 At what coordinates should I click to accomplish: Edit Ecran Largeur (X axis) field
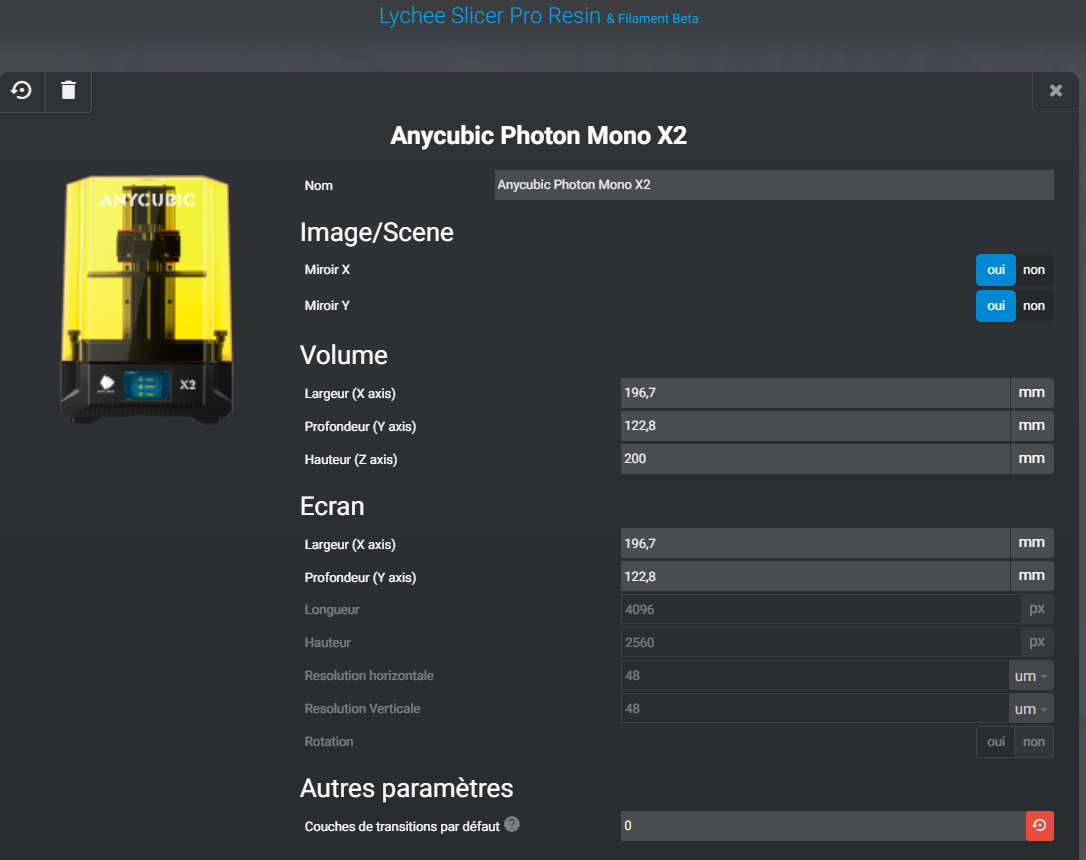pos(815,544)
